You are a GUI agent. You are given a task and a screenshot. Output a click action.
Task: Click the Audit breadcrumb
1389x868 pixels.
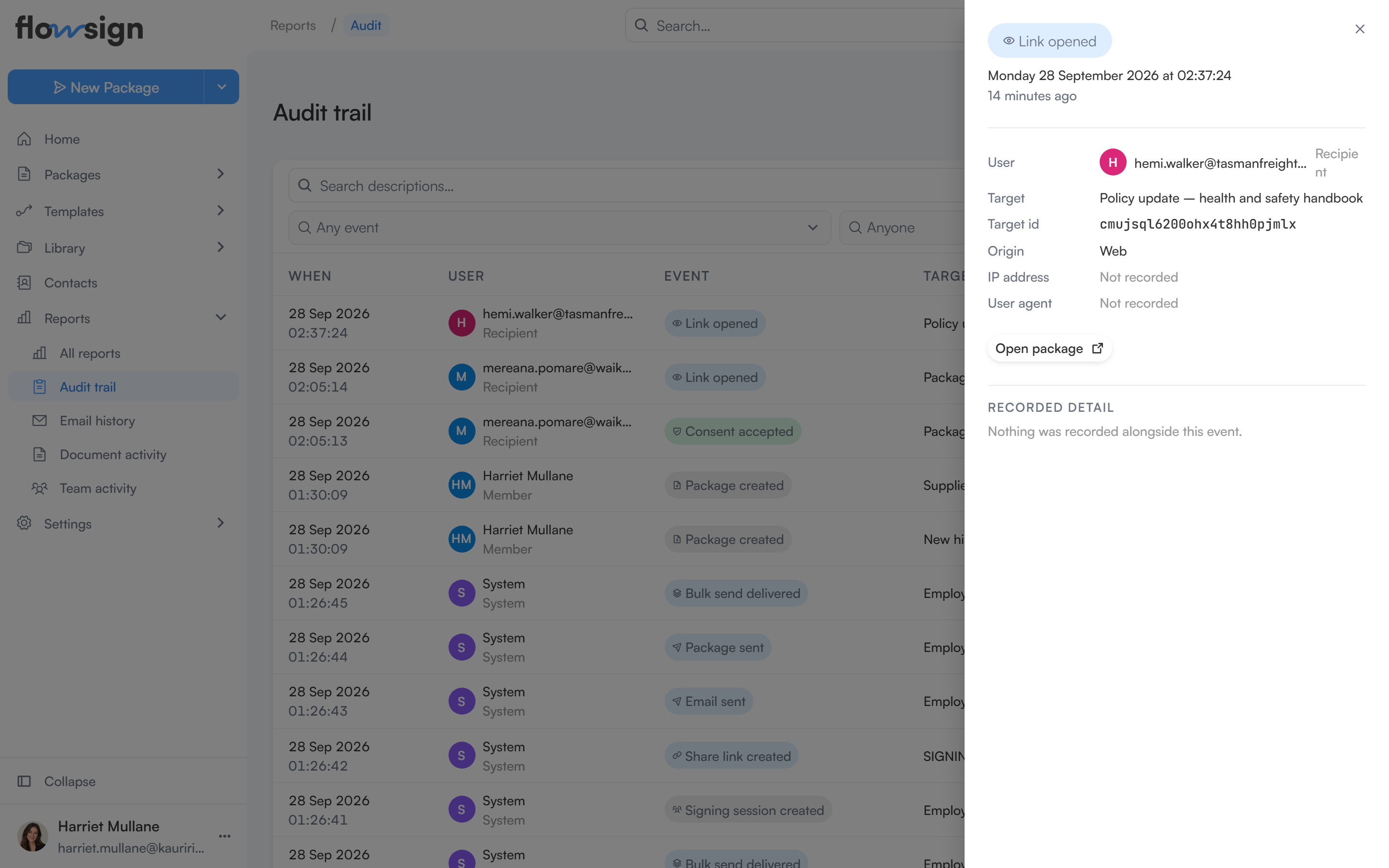(366, 25)
